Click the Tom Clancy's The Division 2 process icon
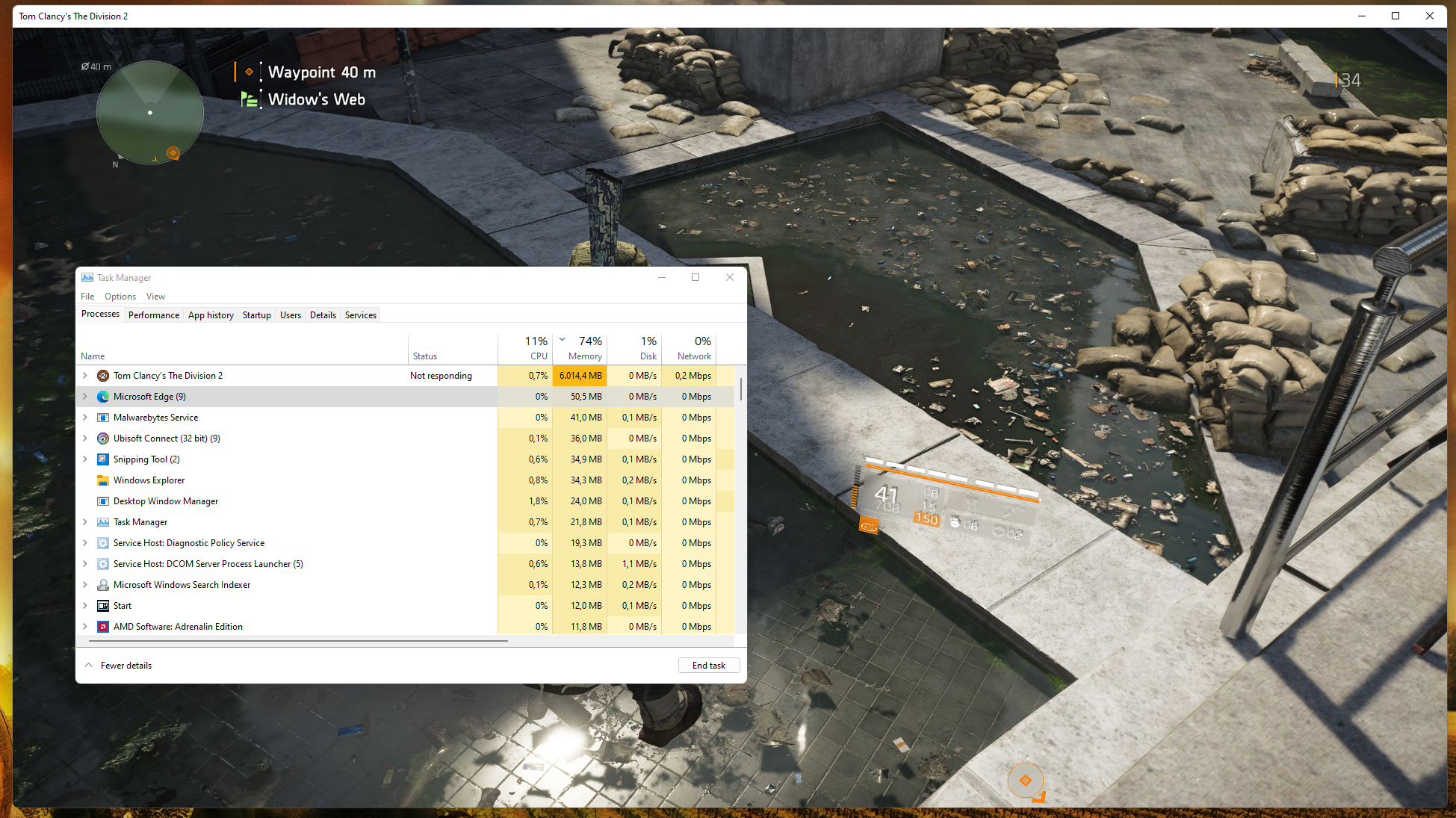 (x=103, y=376)
